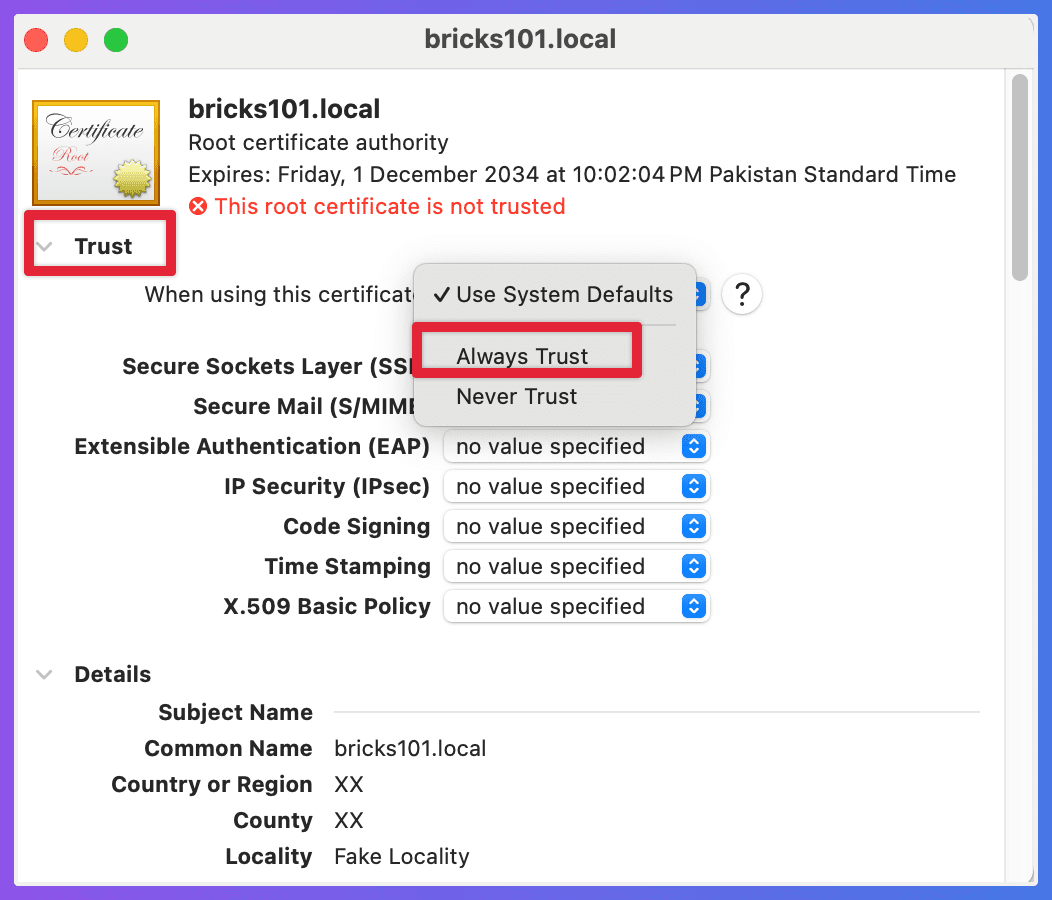The image size is (1052, 900).
Task: Select Always Trust from the menu
Action: [x=522, y=356]
